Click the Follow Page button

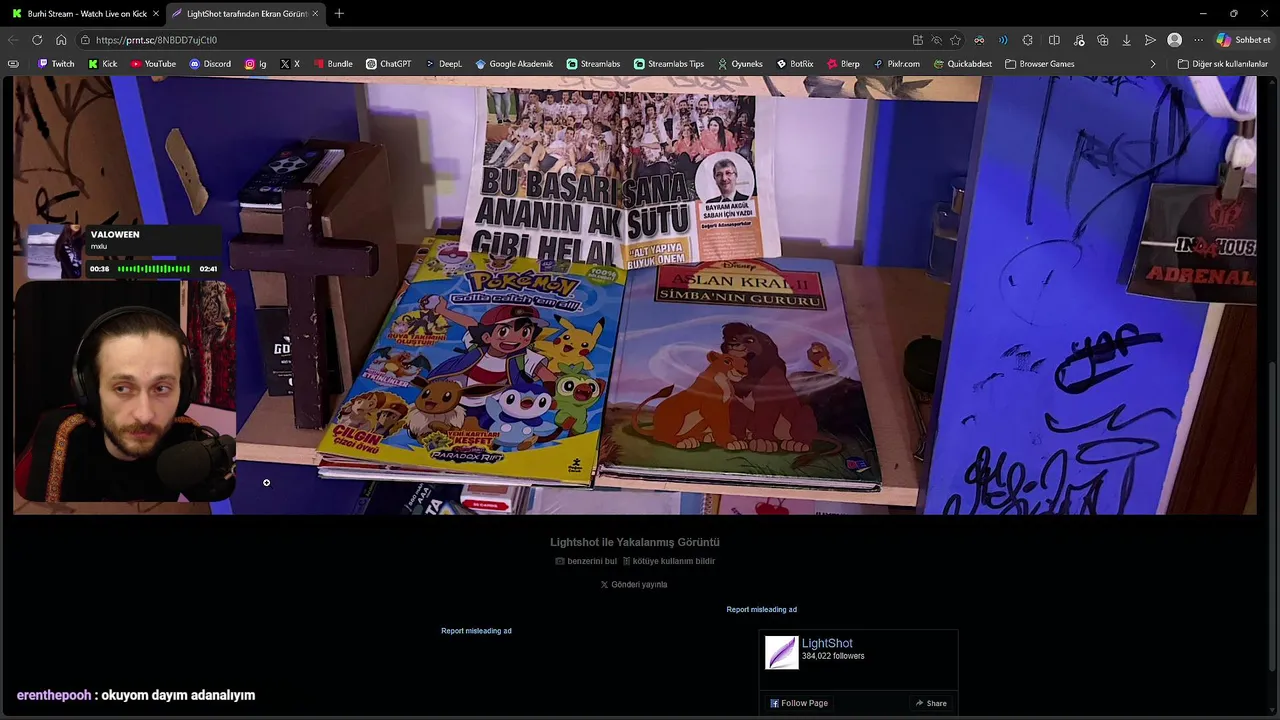pyautogui.click(x=799, y=703)
